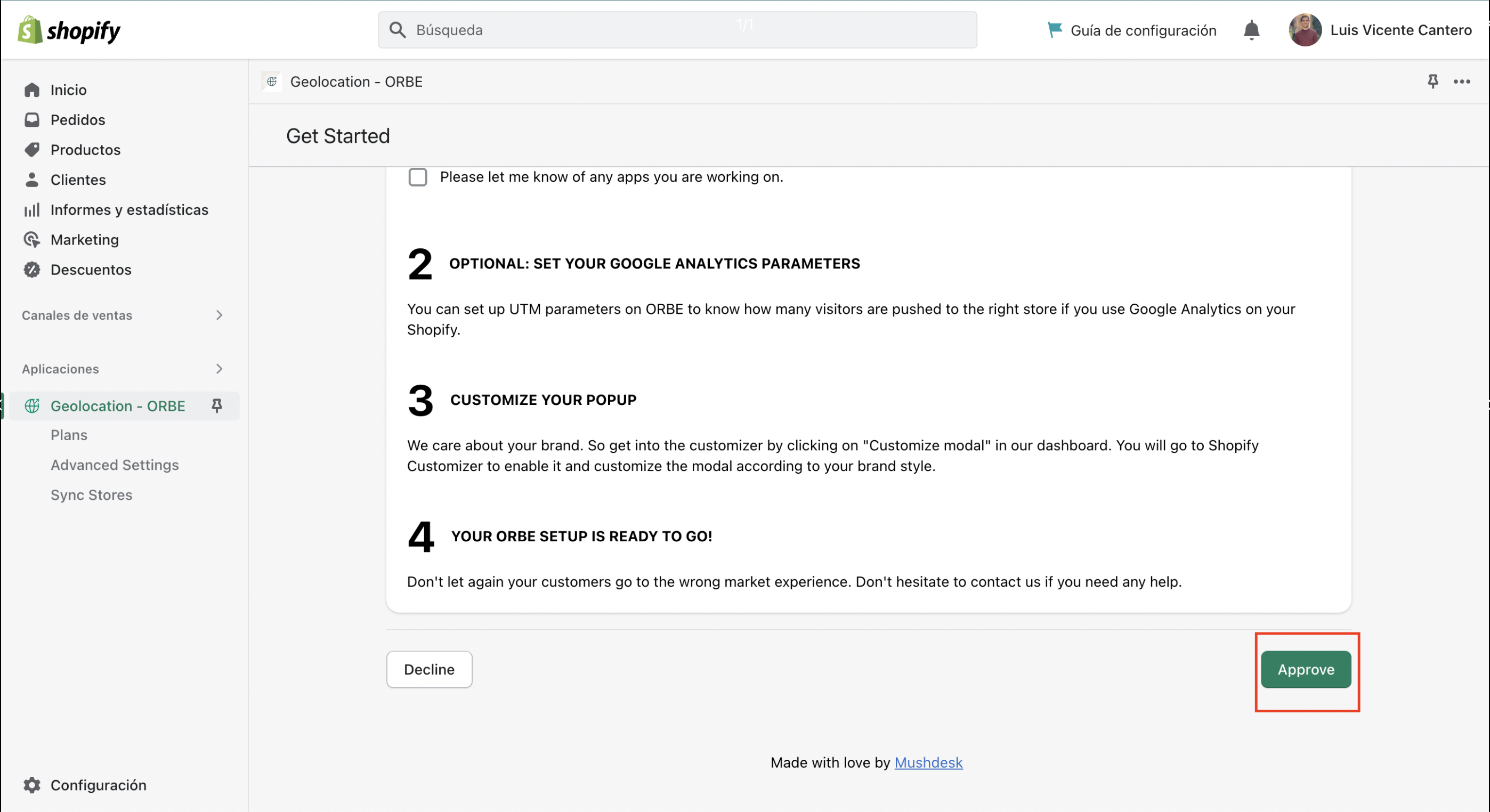Pin app using header pin icon
Screen dimensions: 1490x812
coord(1433,82)
